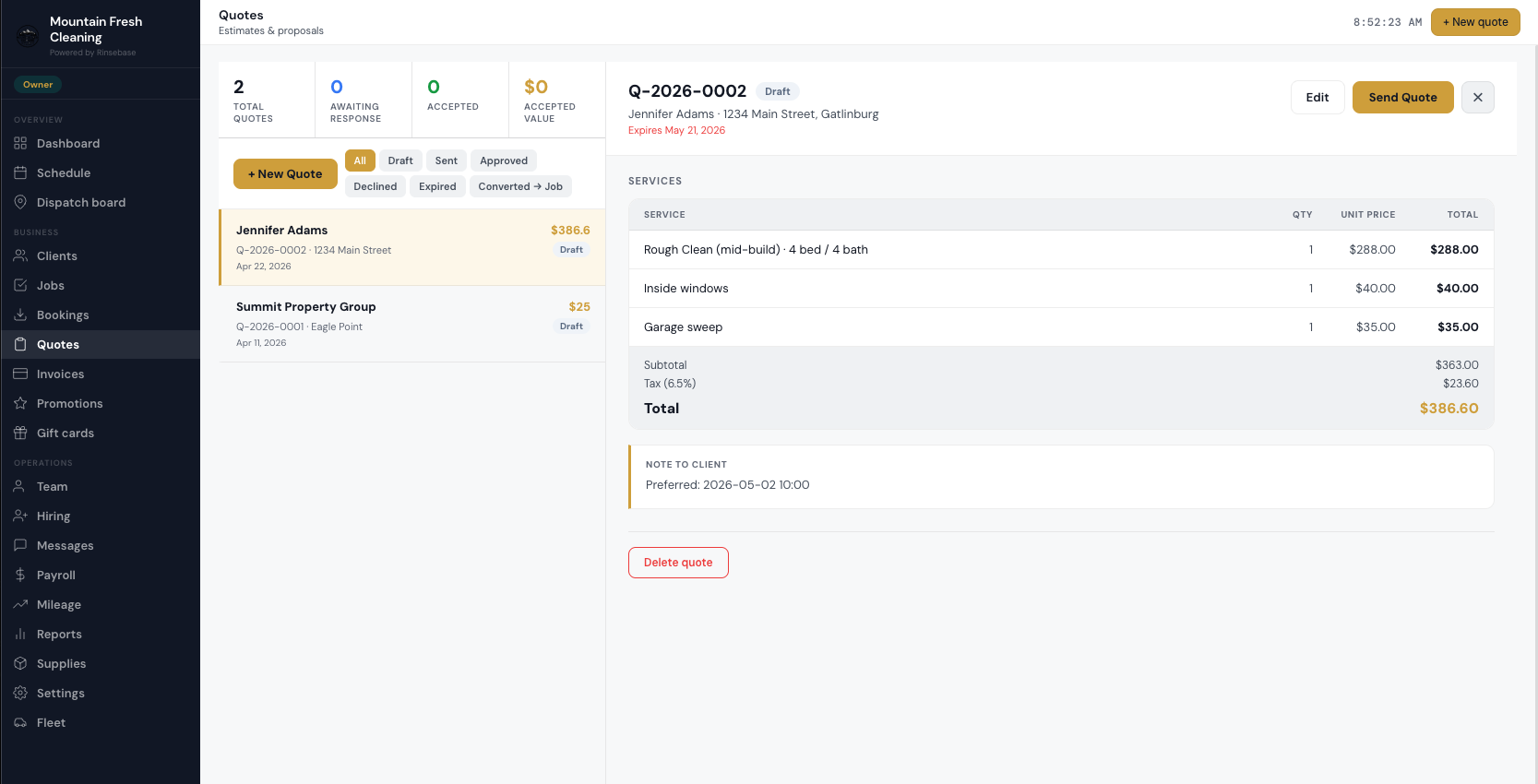Click the Awaiting Response stat
The image size is (1538, 784).
coord(364,100)
